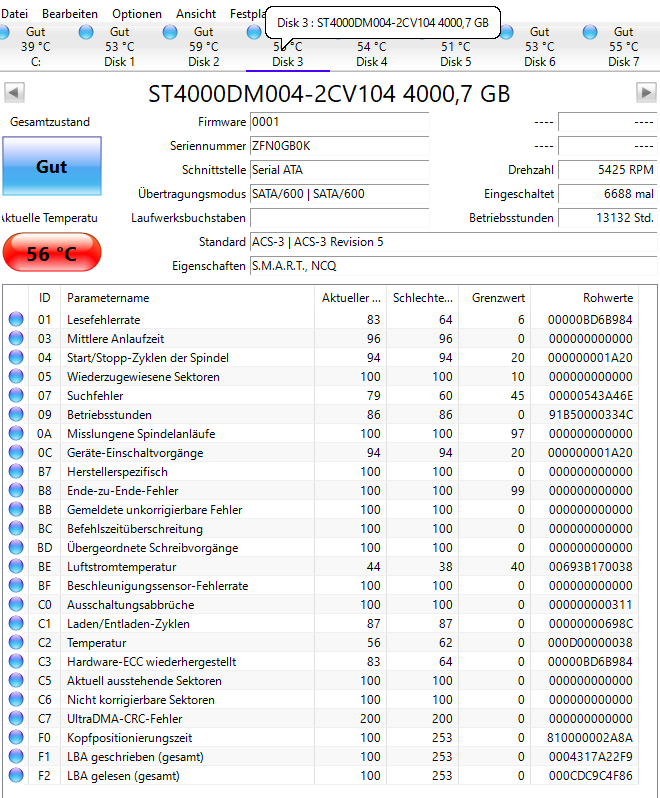Switch to Disk 1 tab
This screenshot has height=798, width=660.
tap(120, 47)
